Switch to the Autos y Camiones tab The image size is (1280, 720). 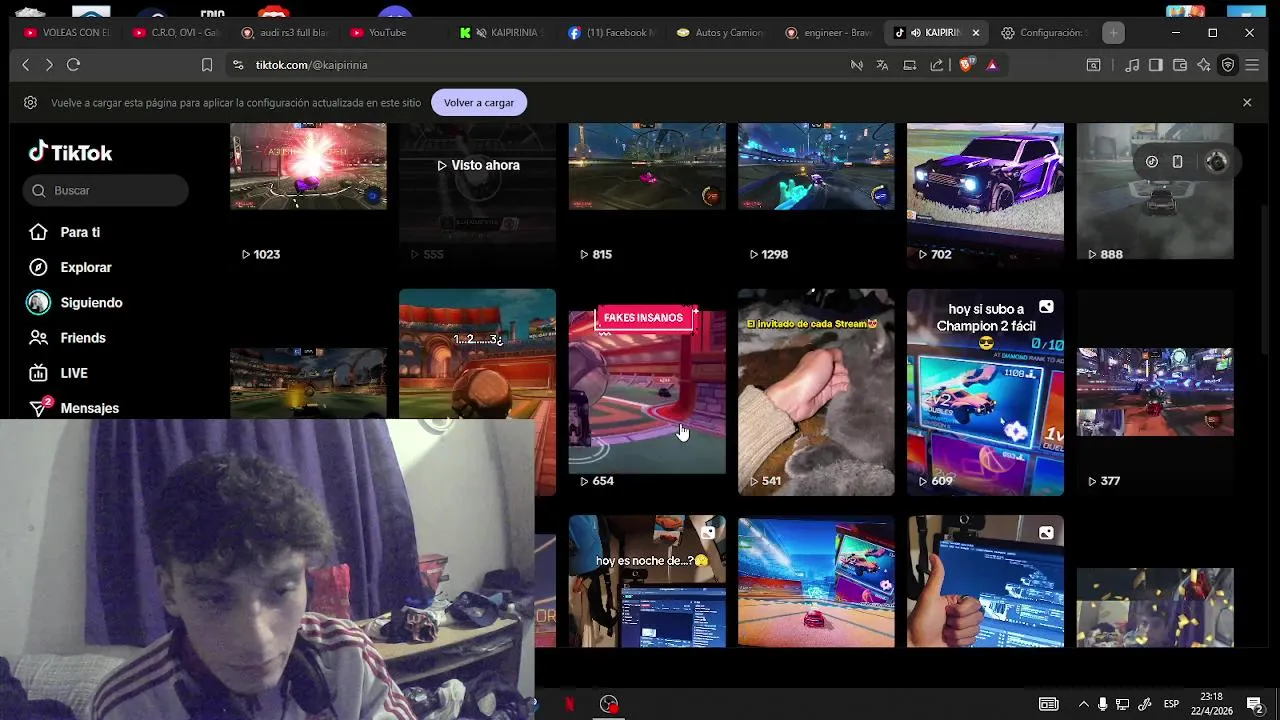point(720,33)
